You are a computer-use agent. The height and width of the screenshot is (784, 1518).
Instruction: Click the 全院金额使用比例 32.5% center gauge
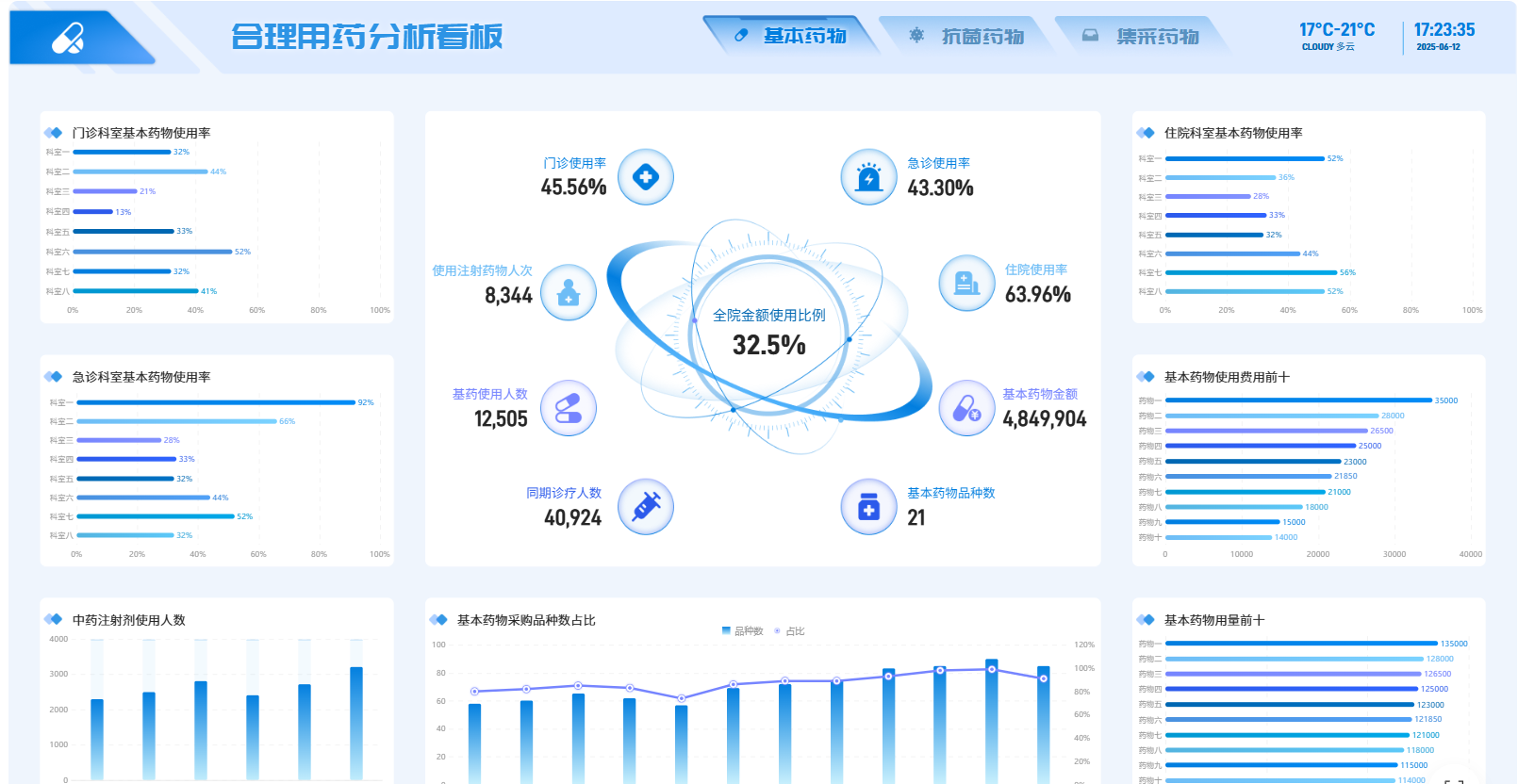(x=769, y=333)
